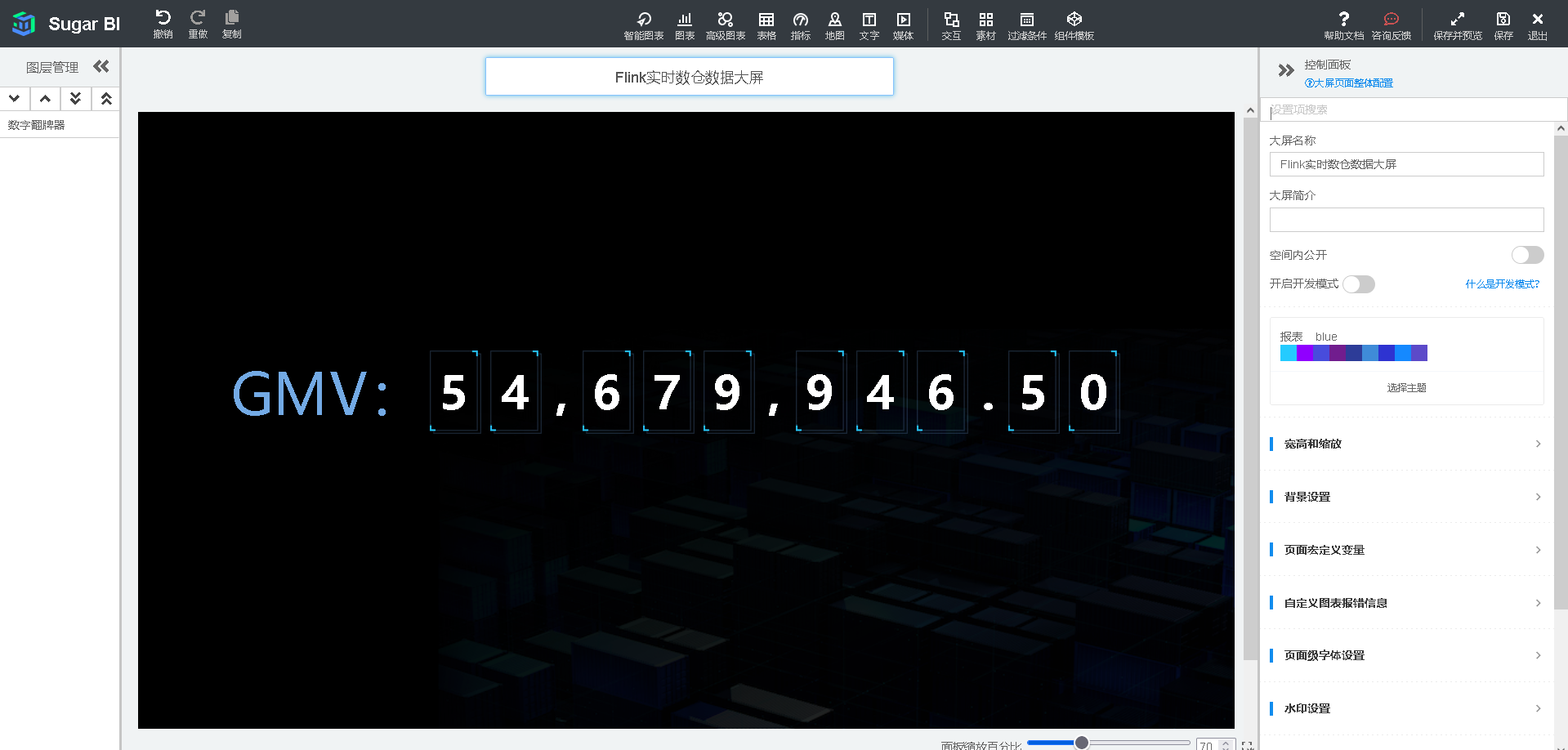1568x750 pixels.
Task: Click the 大屏名称 input field
Action: pyautogui.click(x=1406, y=164)
